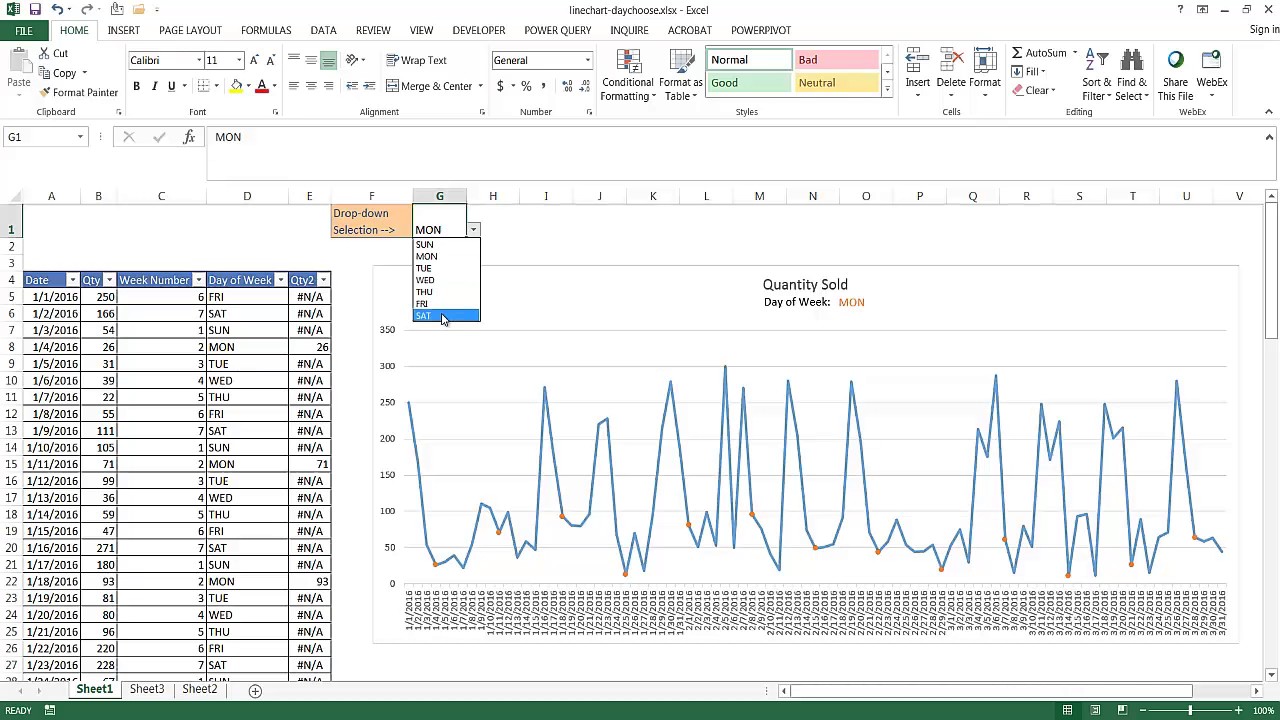Increase indent in Alignment group
This screenshot has width=1280, height=720.
click(x=369, y=86)
